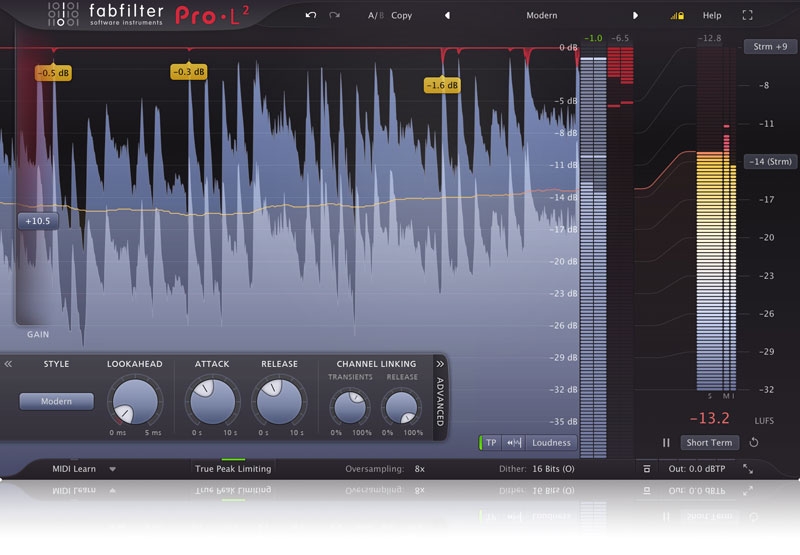Screen dimensions: 800x555
Task: Click the Short Term loudness button
Action: 709,442
